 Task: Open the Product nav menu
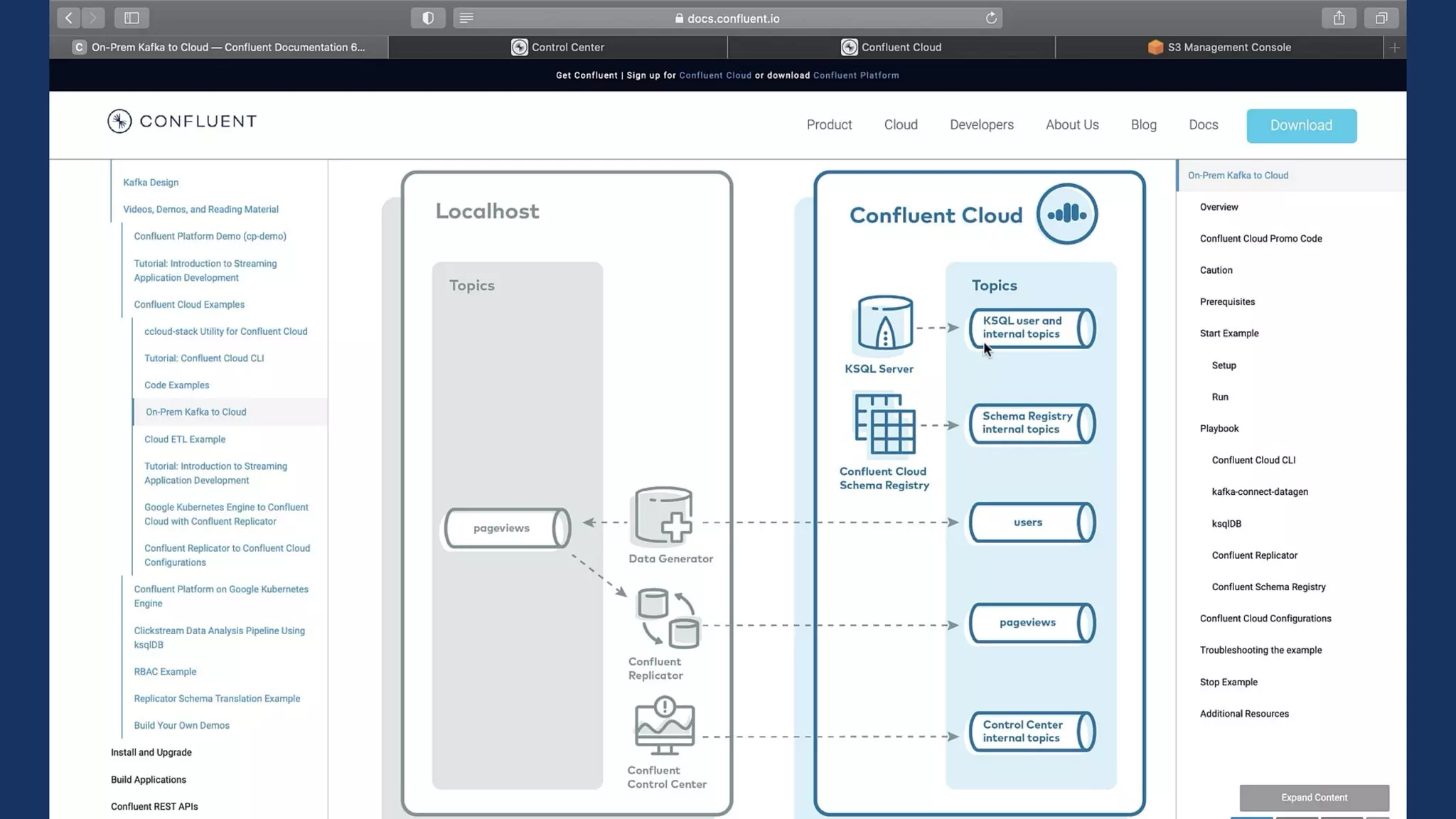(x=829, y=124)
